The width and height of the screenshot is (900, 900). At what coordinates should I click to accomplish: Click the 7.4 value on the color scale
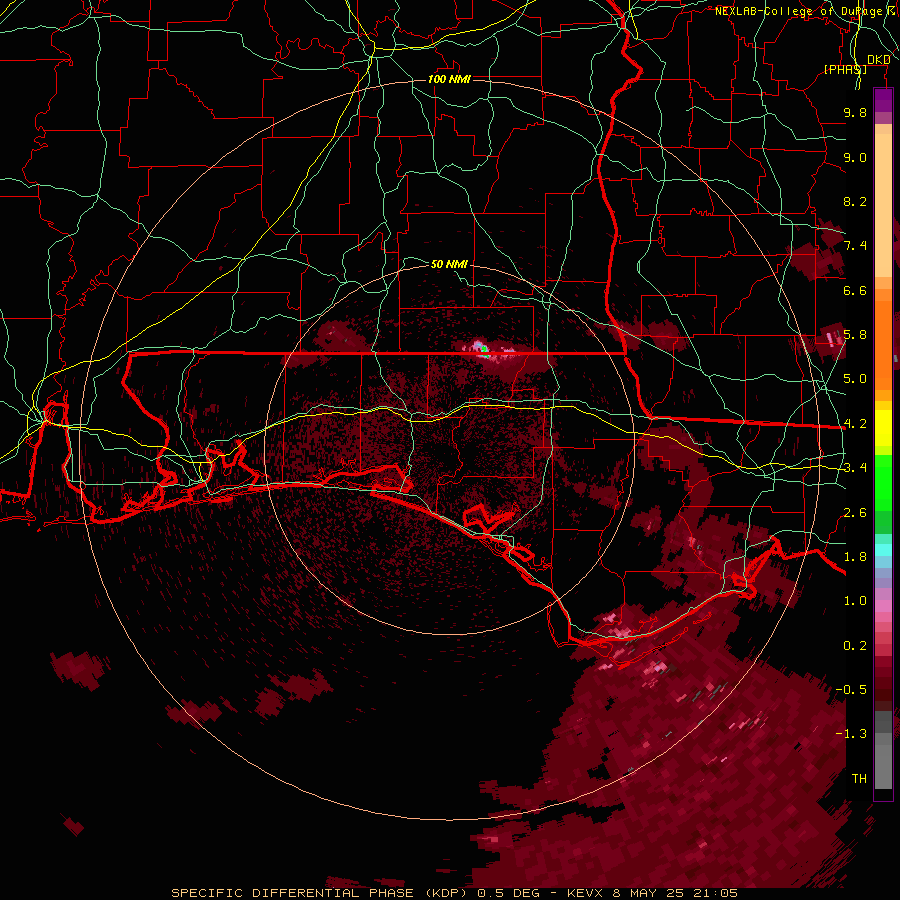coord(855,246)
